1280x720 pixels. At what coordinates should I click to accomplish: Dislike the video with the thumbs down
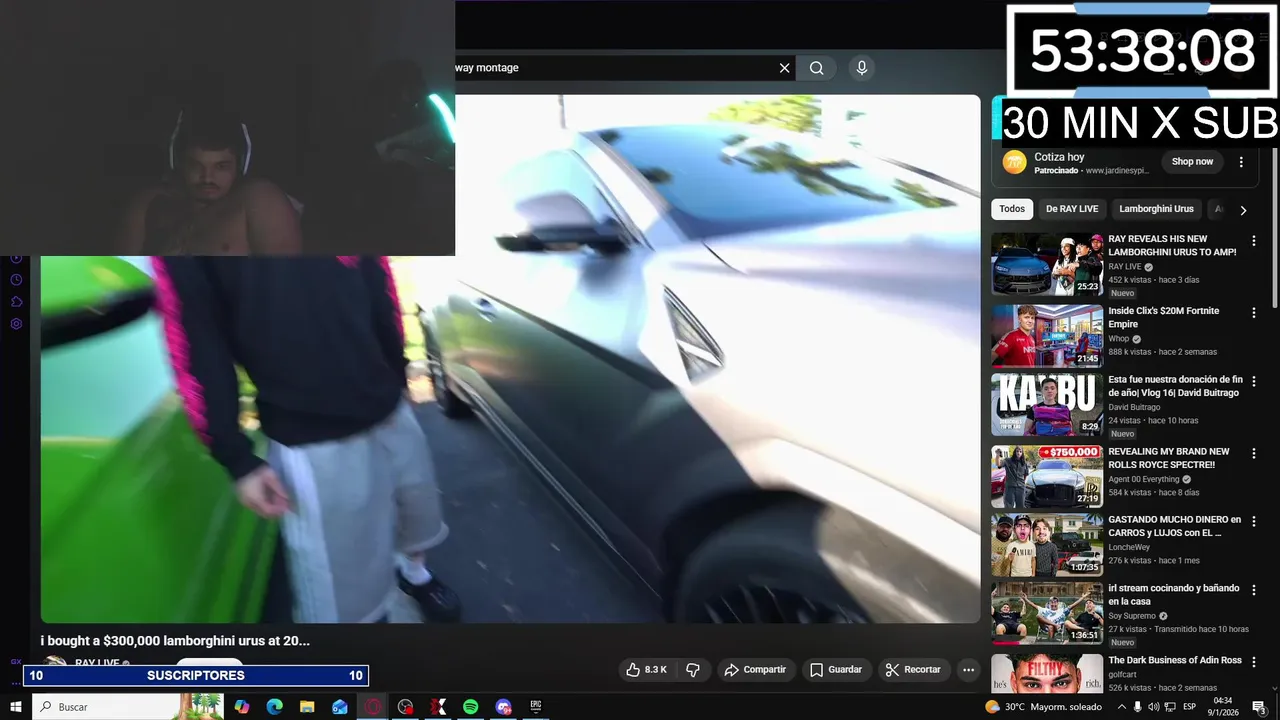click(693, 670)
